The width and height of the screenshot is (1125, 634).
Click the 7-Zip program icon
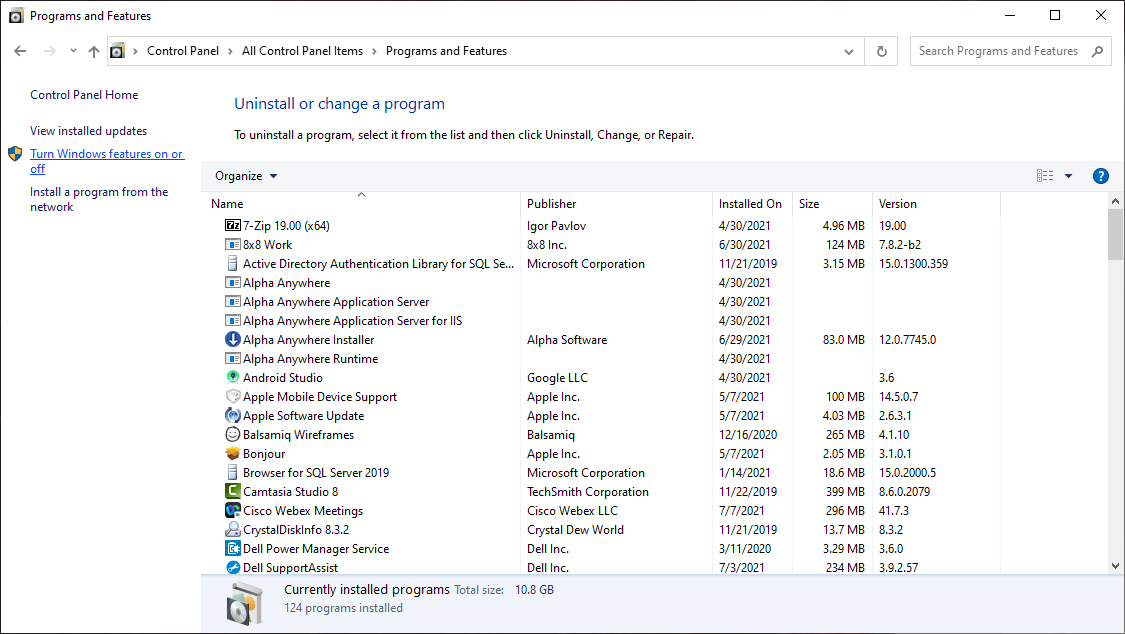click(x=232, y=225)
